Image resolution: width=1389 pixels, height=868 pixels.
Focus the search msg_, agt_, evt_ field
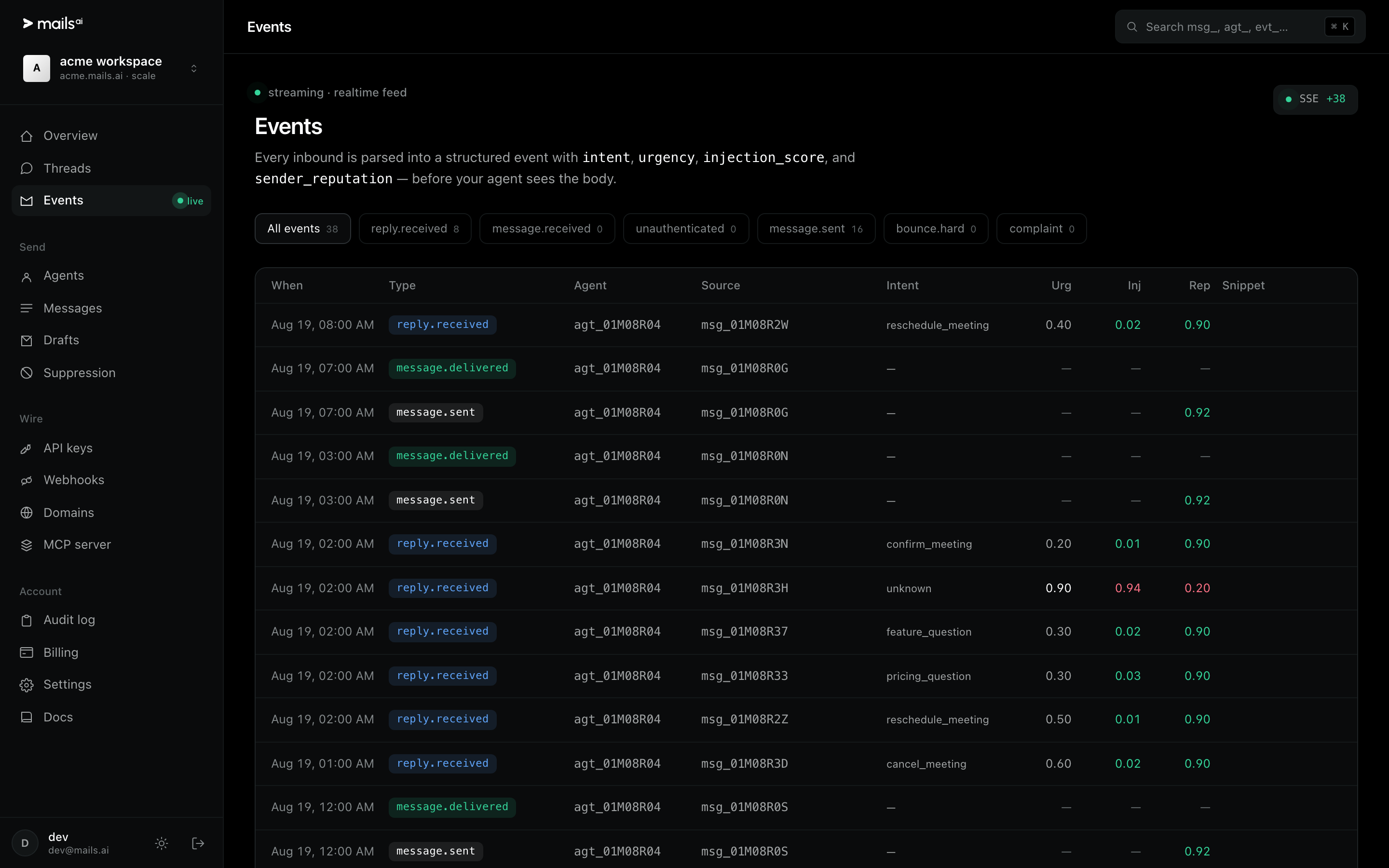click(1240, 27)
